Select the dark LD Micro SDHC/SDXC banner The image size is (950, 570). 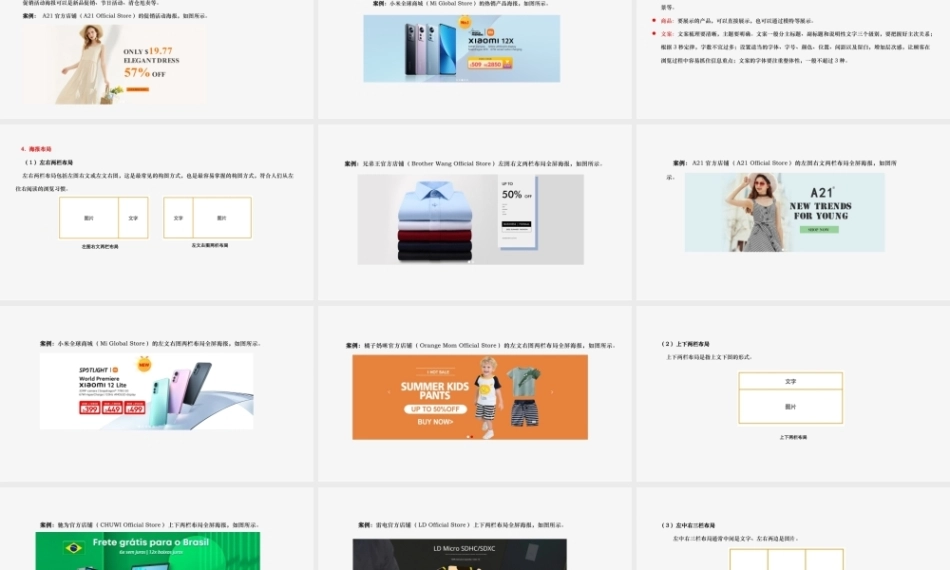click(460, 554)
